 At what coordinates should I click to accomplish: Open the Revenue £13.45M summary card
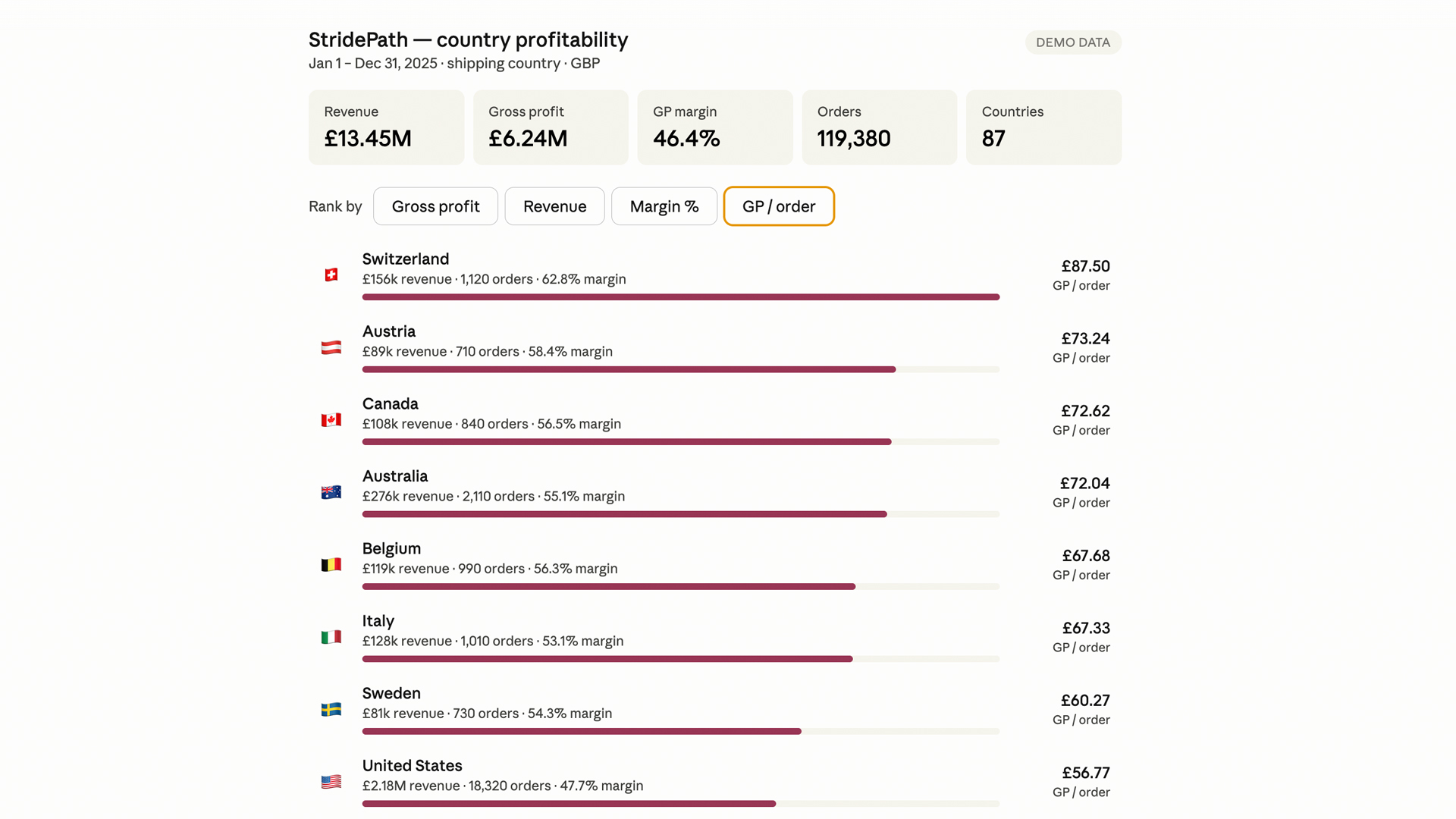point(386,127)
